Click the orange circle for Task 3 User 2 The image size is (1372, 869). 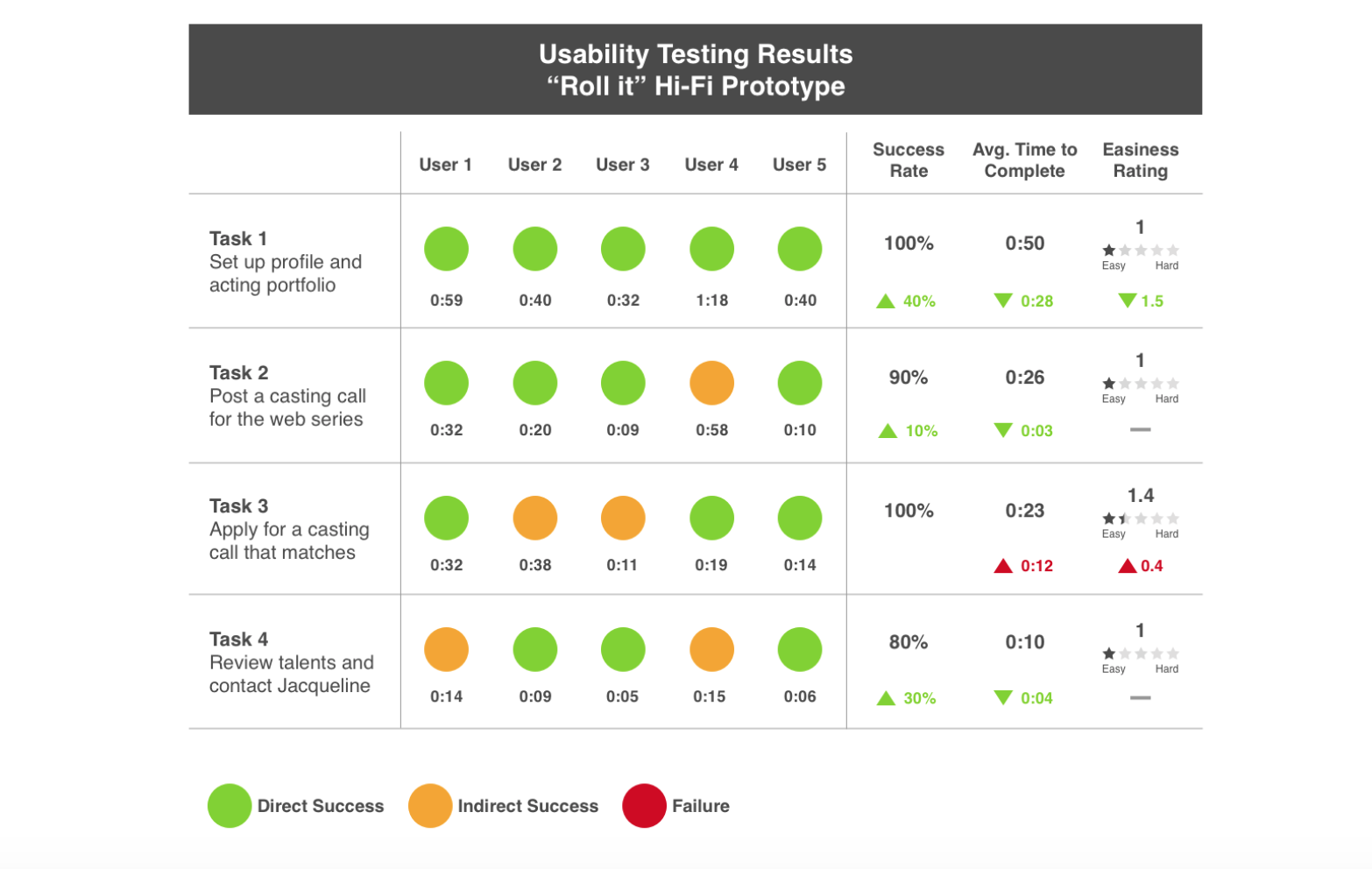coord(534,518)
